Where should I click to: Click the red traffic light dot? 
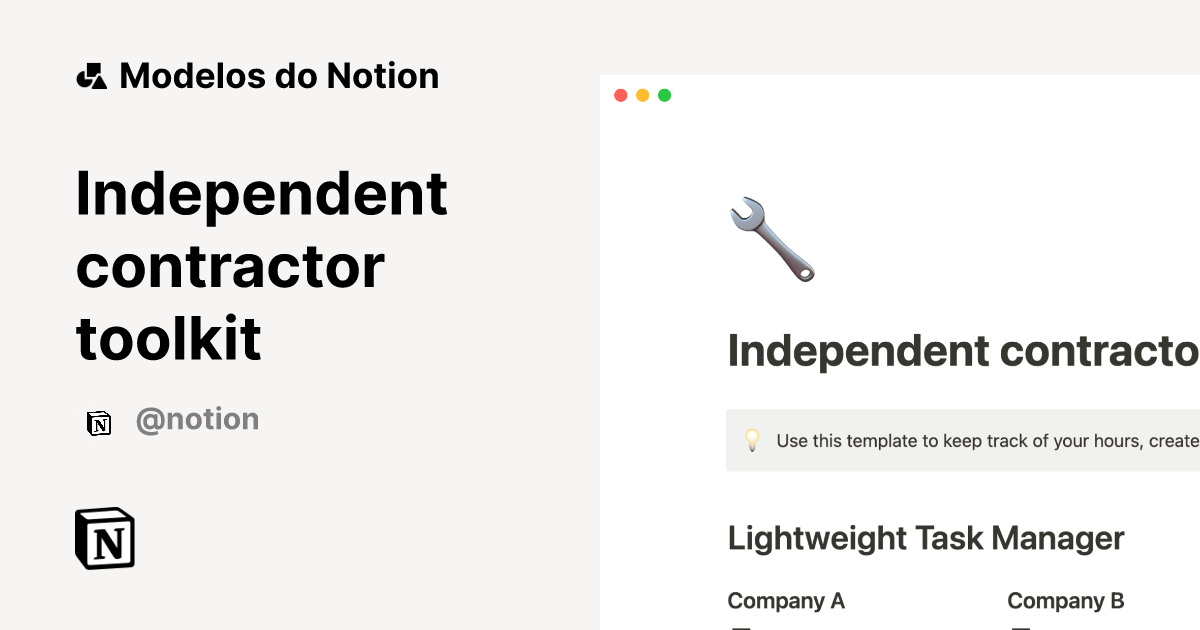pyautogui.click(x=621, y=95)
